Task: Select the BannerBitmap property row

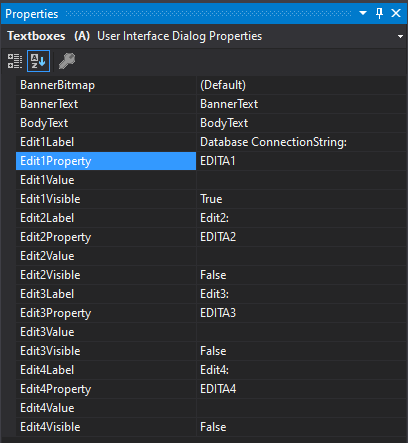Action: 211,85
